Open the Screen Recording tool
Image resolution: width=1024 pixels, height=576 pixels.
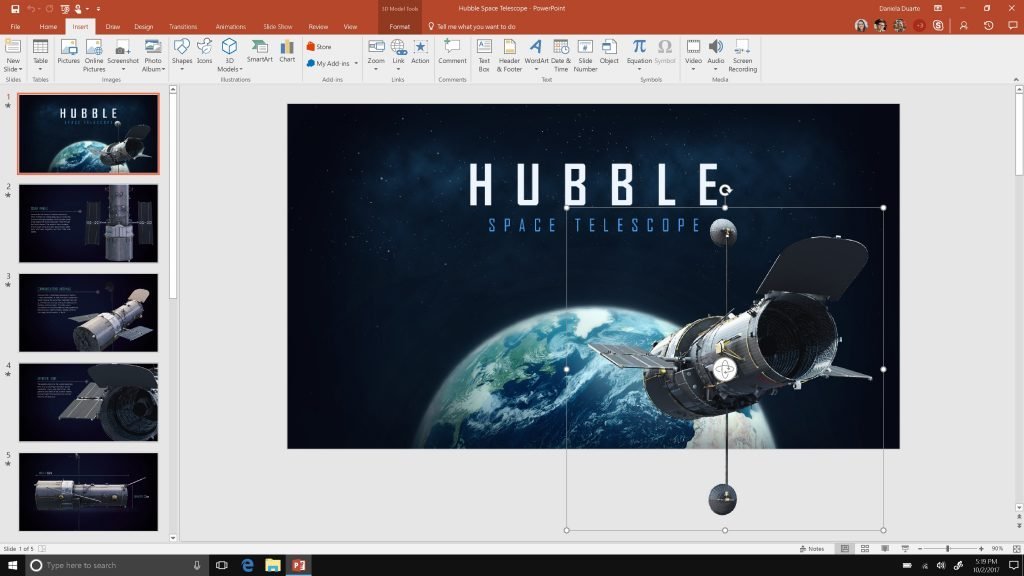click(742, 52)
